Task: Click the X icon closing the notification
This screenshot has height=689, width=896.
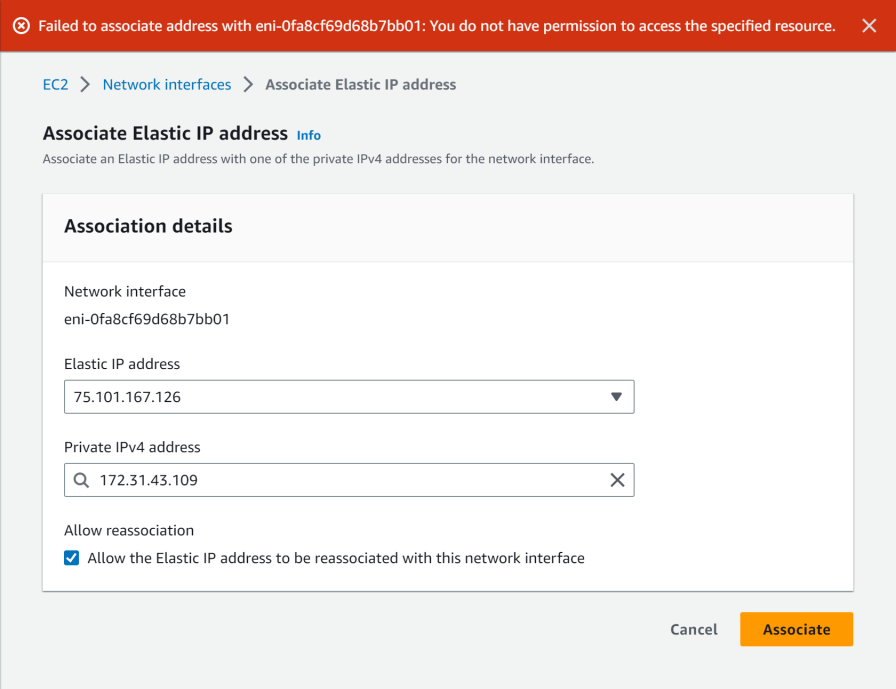Action: (869, 26)
